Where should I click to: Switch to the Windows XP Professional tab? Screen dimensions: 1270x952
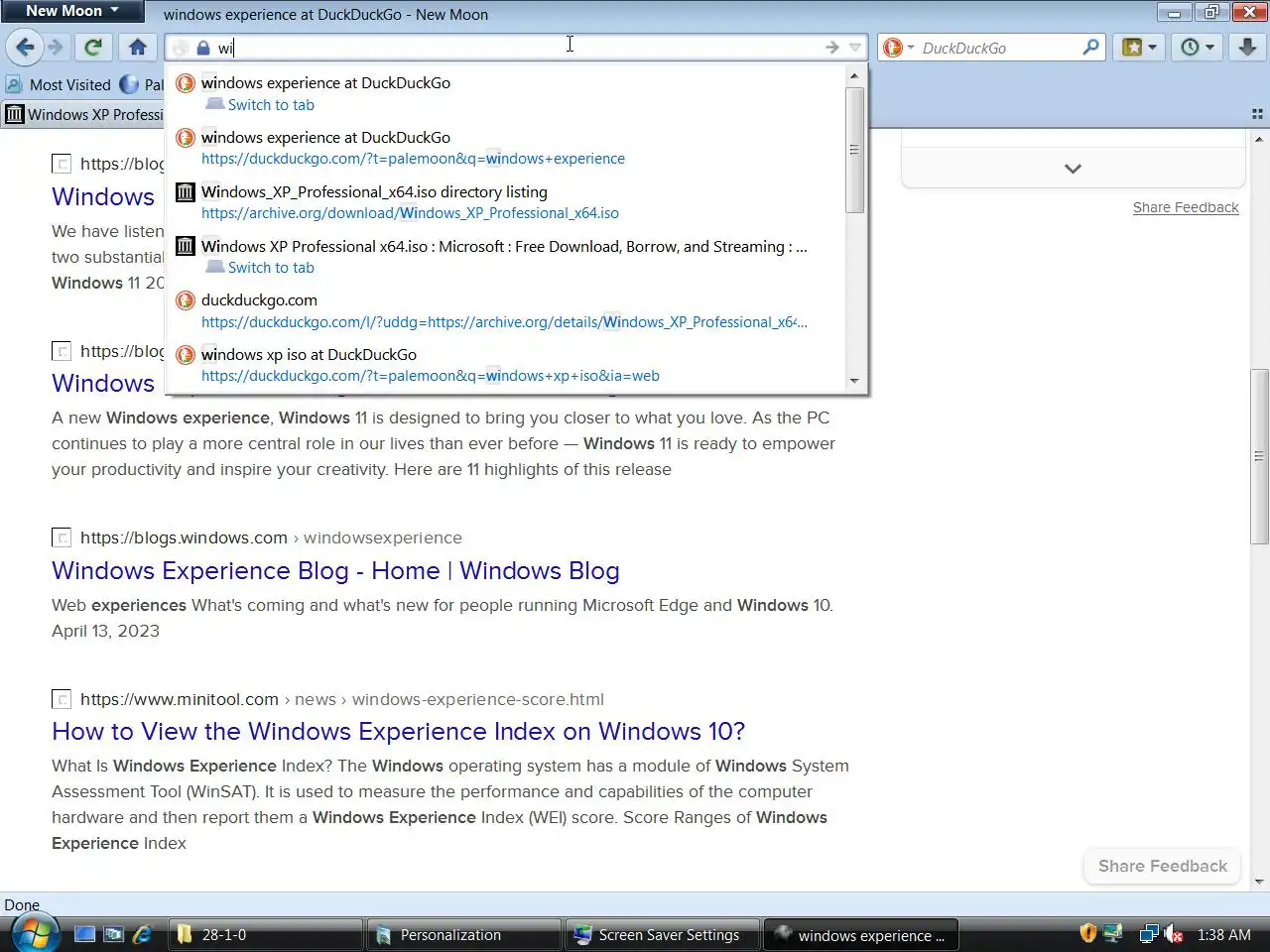click(83, 114)
